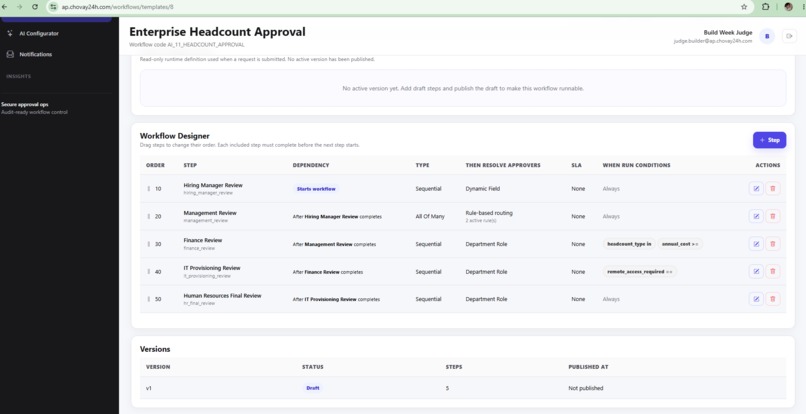This screenshot has width=806, height=414.
Task: Delete the IT Provisioning Review step
Action: coord(773,272)
